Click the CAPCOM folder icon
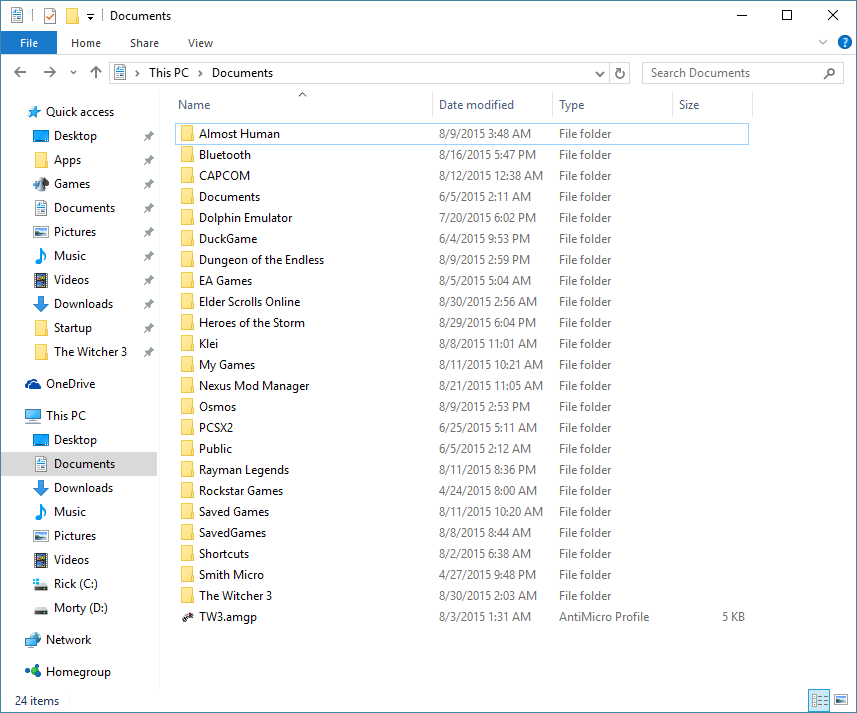This screenshot has width=857, height=713. [187, 176]
